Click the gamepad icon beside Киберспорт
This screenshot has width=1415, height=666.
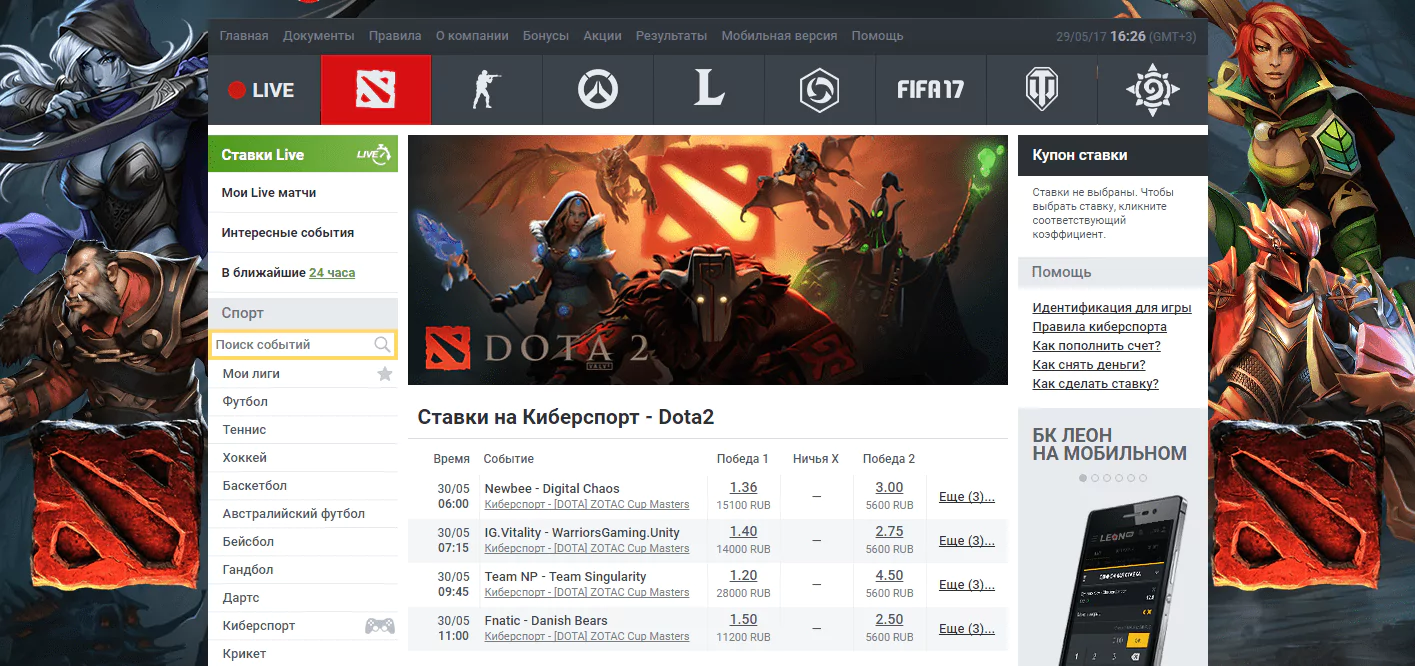(379, 626)
